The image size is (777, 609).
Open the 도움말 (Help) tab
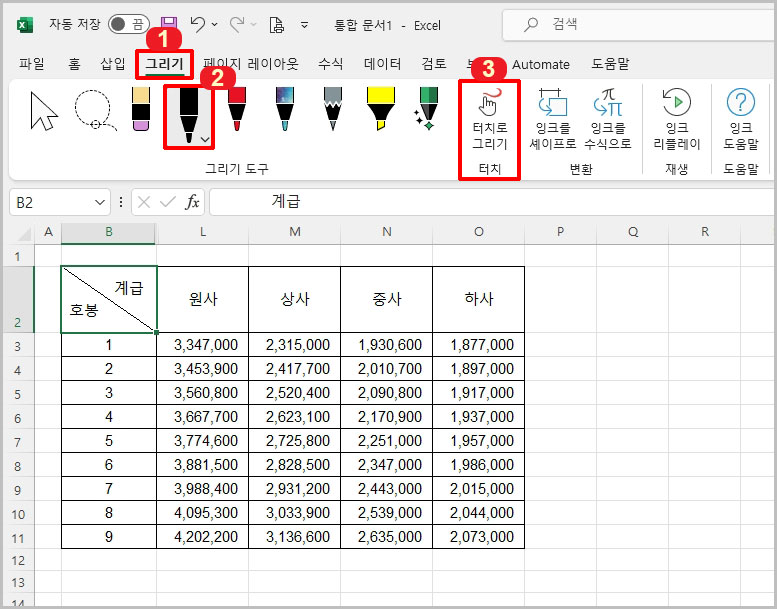click(x=610, y=64)
